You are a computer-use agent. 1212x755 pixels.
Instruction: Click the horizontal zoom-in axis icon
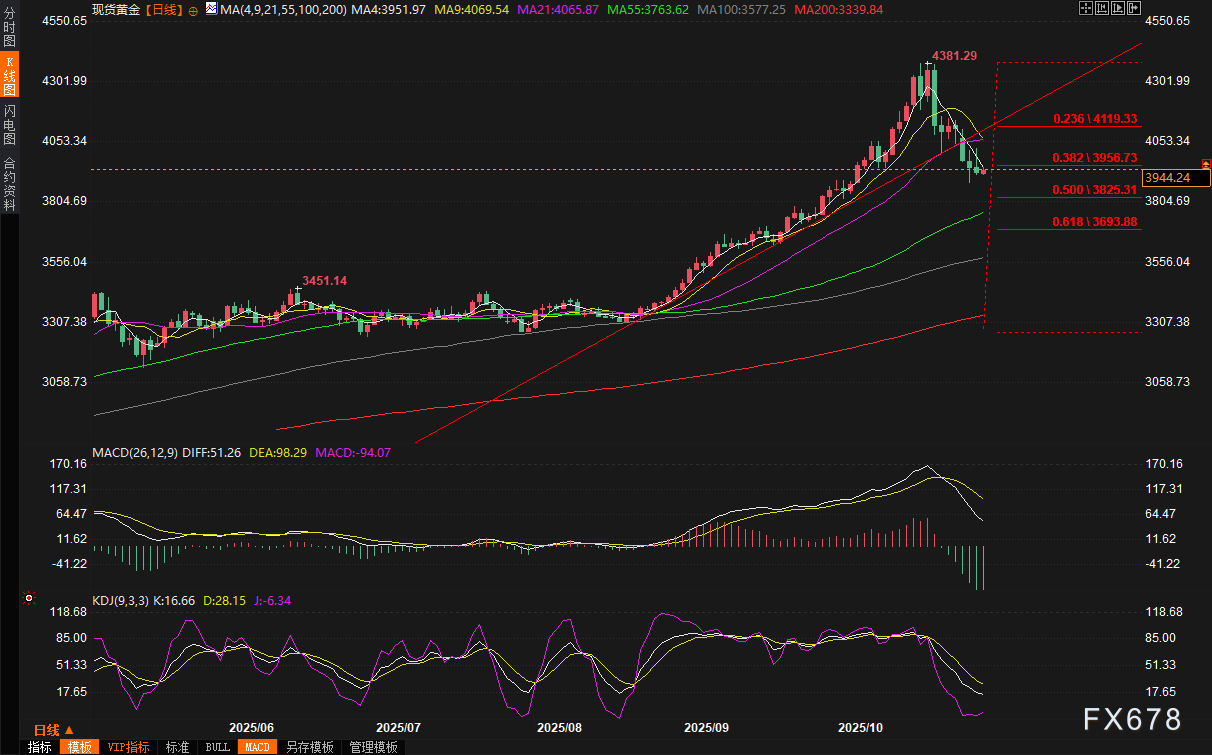(1101, 8)
